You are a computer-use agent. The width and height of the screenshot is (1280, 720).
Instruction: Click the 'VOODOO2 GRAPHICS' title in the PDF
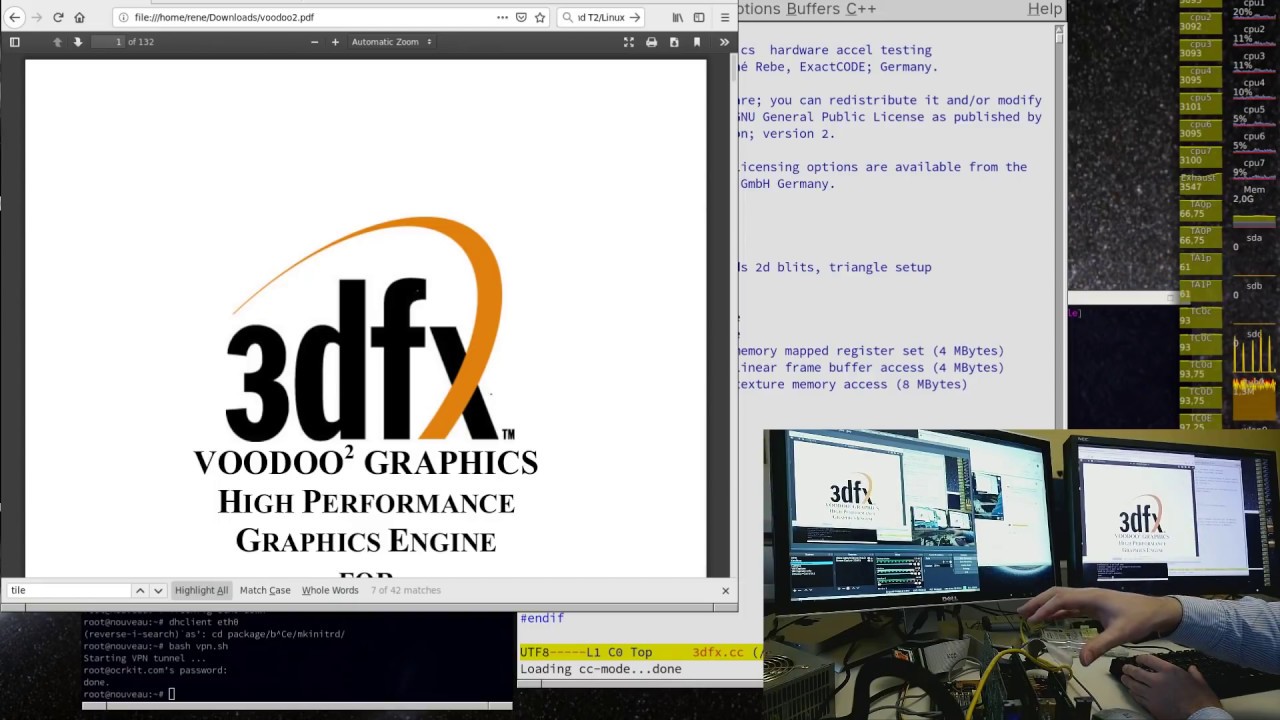pyautogui.click(x=366, y=461)
